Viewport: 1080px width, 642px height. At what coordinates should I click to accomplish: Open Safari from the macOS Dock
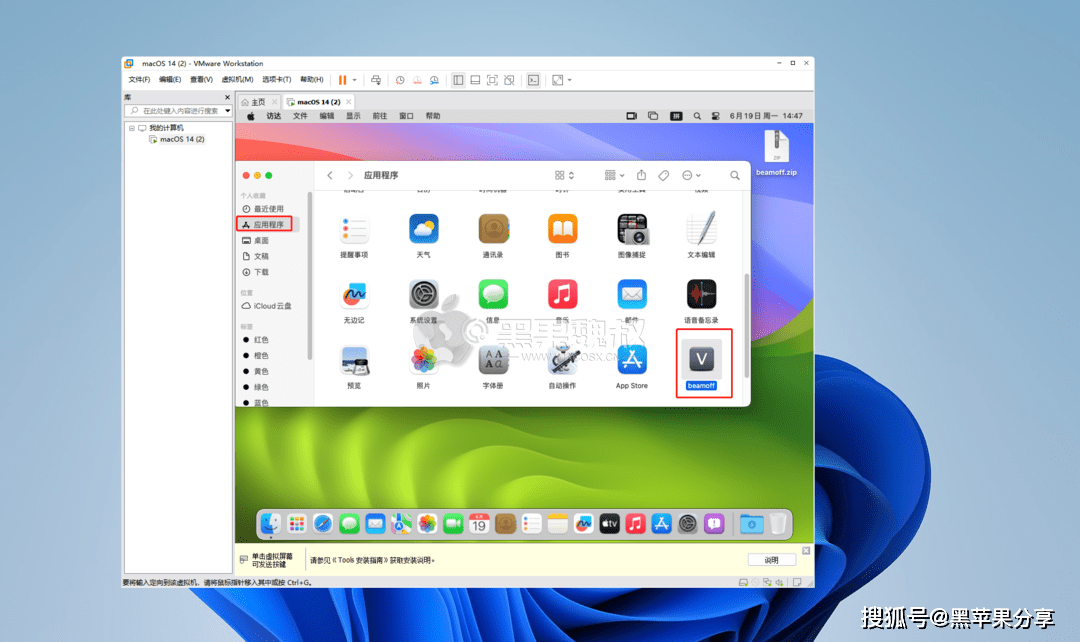tap(322, 524)
